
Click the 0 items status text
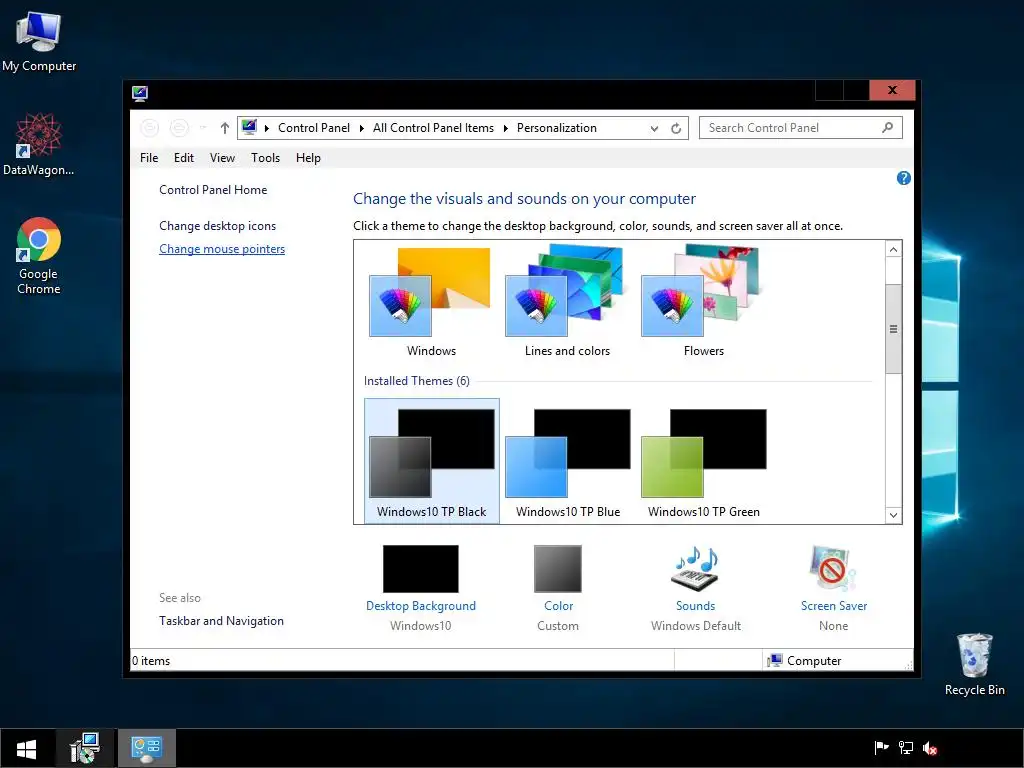(x=151, y=661)
